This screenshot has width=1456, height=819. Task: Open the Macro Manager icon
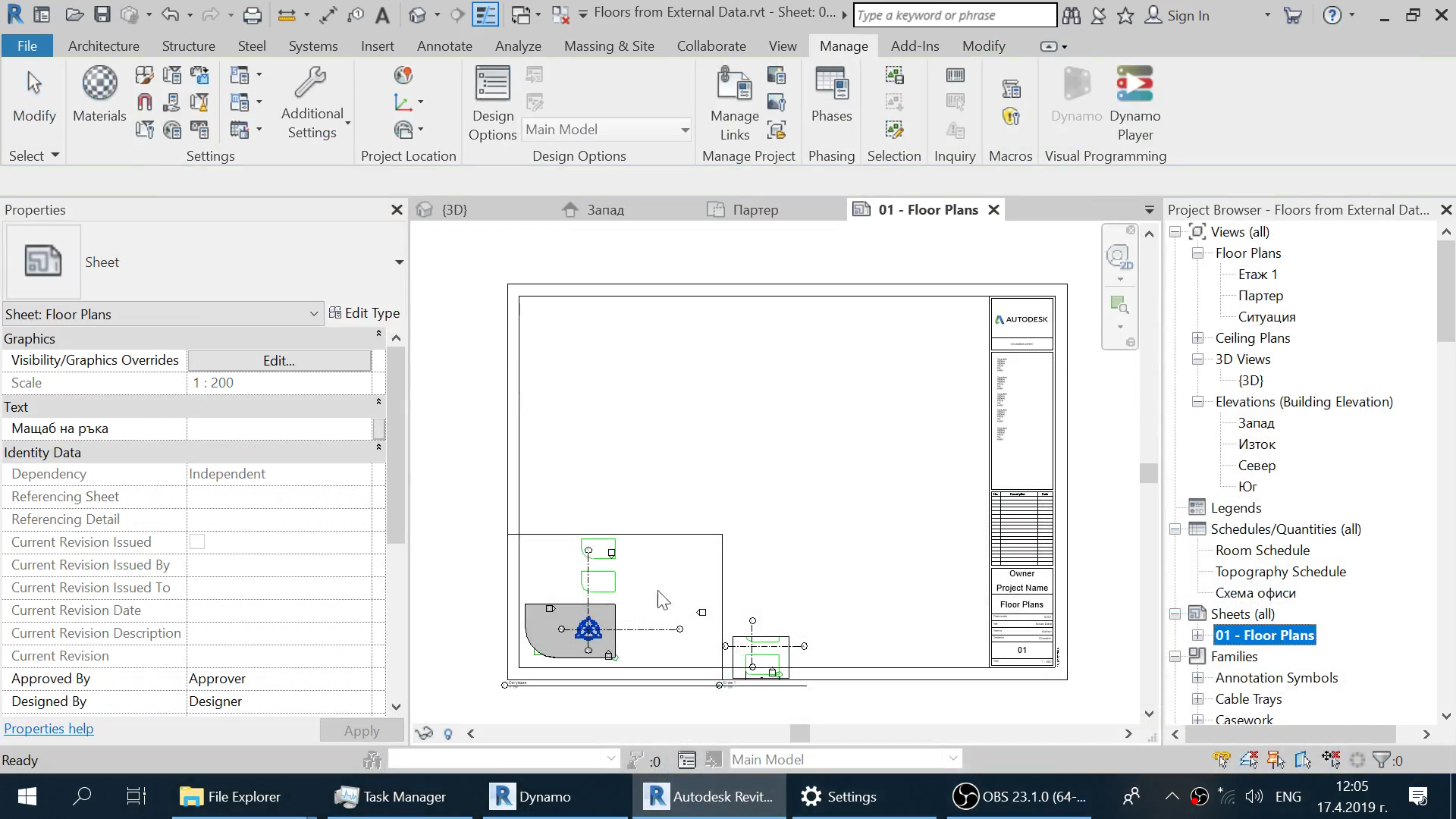1011,89
